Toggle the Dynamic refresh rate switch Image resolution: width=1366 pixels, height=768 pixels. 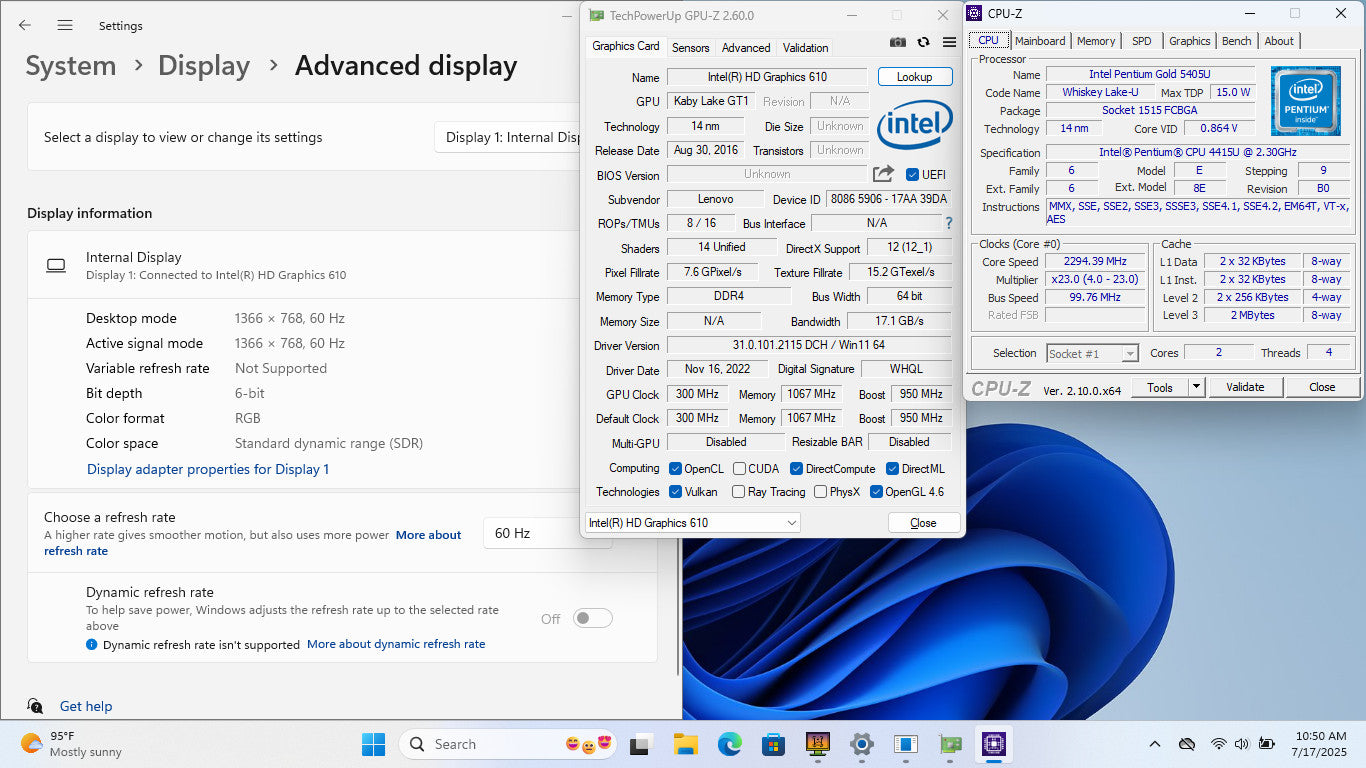point(592,619)
